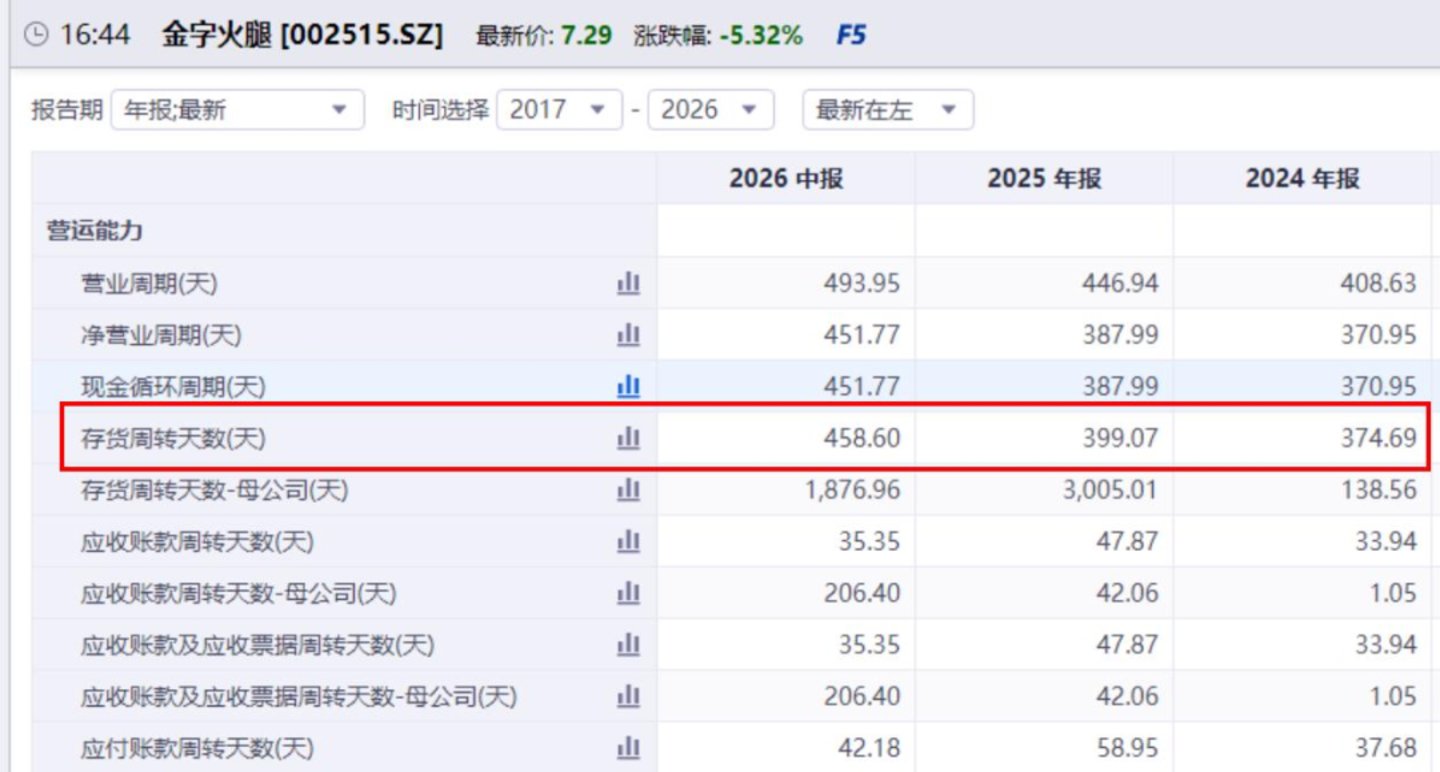Select the 存货周转天数-母公司(天) row label
Viewport: 1440px width, 772px height.
pyautogui.click(x=214, y=491)
